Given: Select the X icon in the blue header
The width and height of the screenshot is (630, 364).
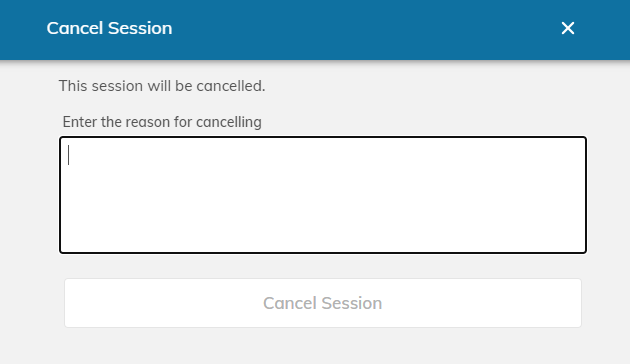Looking at the screenshot, I should [568, 28].
